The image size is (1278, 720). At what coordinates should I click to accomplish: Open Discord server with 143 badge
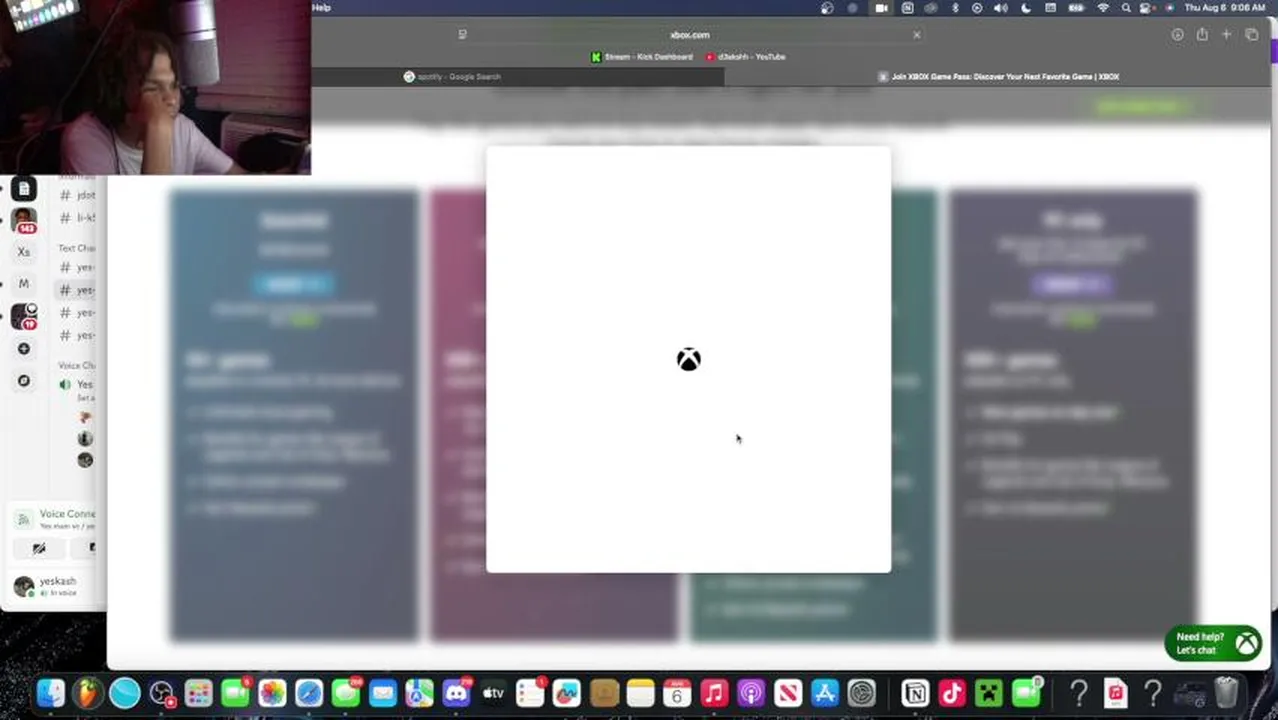pos(24,219)
